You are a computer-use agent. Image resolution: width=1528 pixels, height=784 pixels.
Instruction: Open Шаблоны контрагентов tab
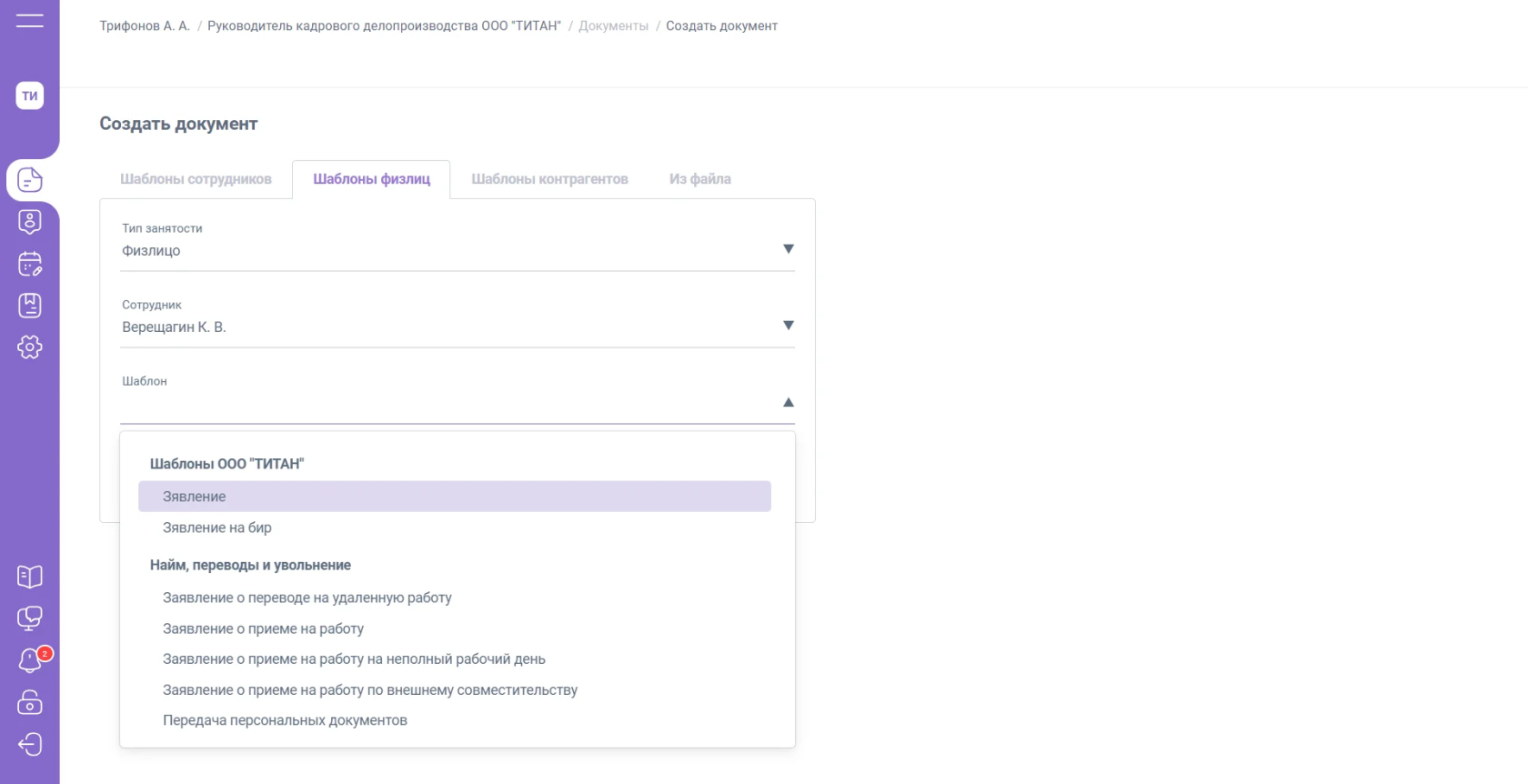[x=549, y=179]
